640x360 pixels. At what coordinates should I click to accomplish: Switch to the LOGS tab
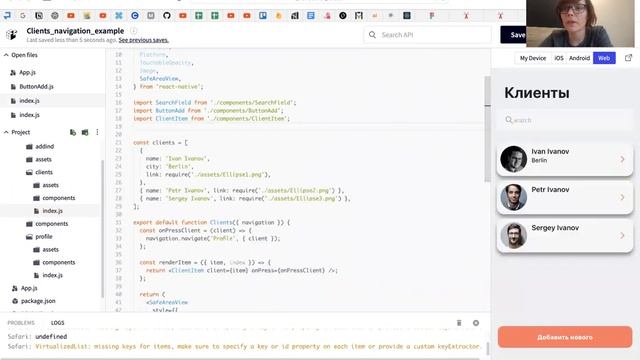58,323
